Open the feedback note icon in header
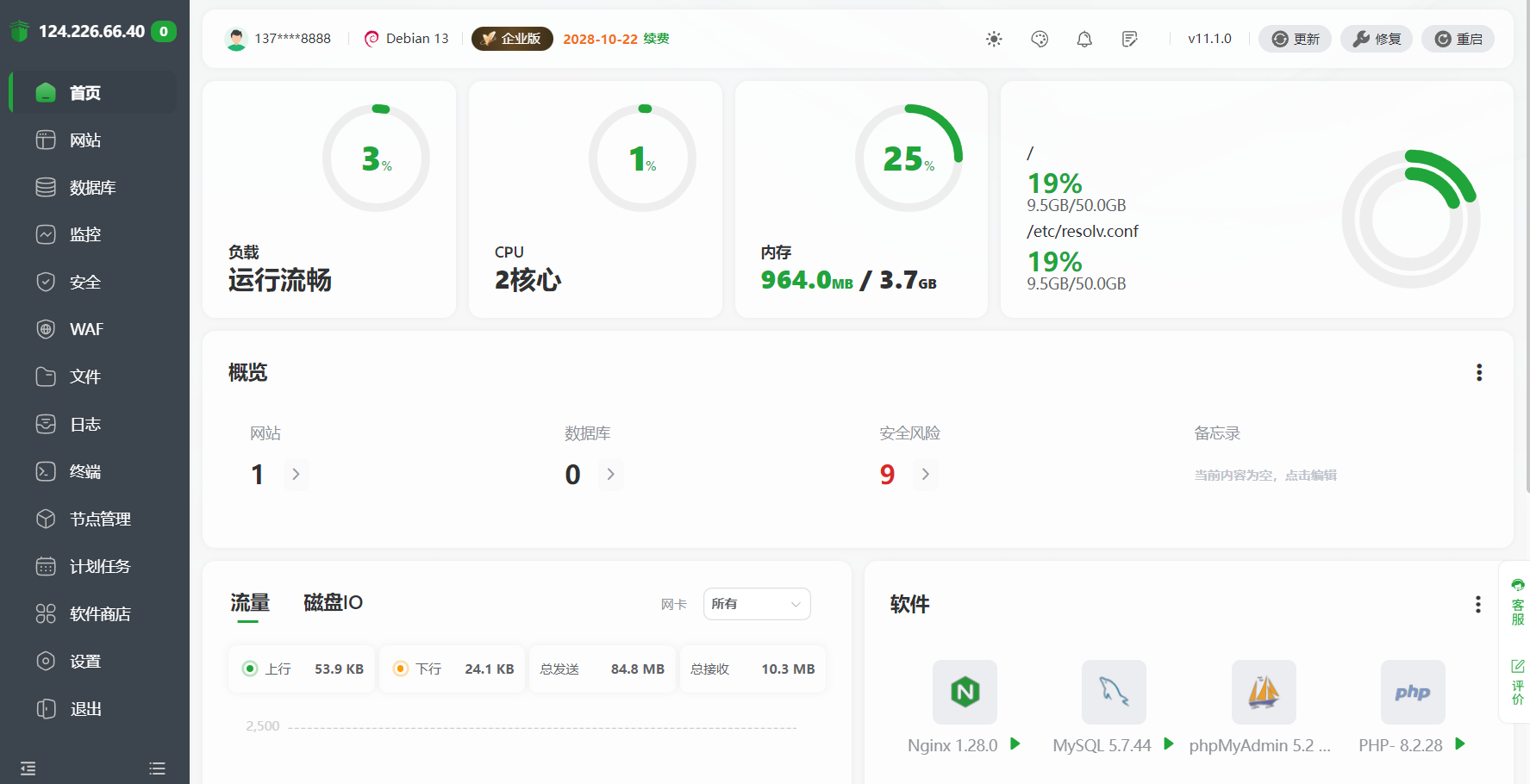Screen dimensions: 1530x784 1129,39
